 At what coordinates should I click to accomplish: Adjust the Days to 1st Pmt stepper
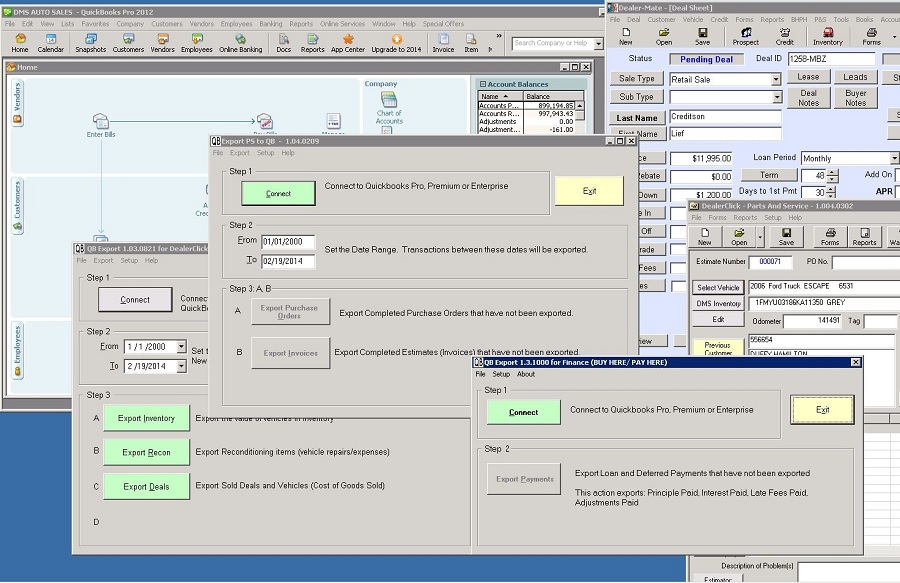point(832,192)
